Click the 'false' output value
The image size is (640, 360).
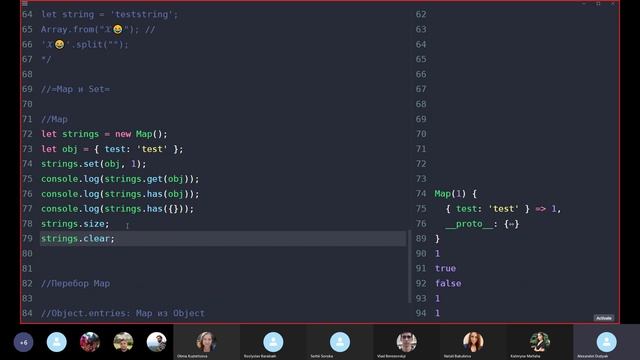[448, 284]
